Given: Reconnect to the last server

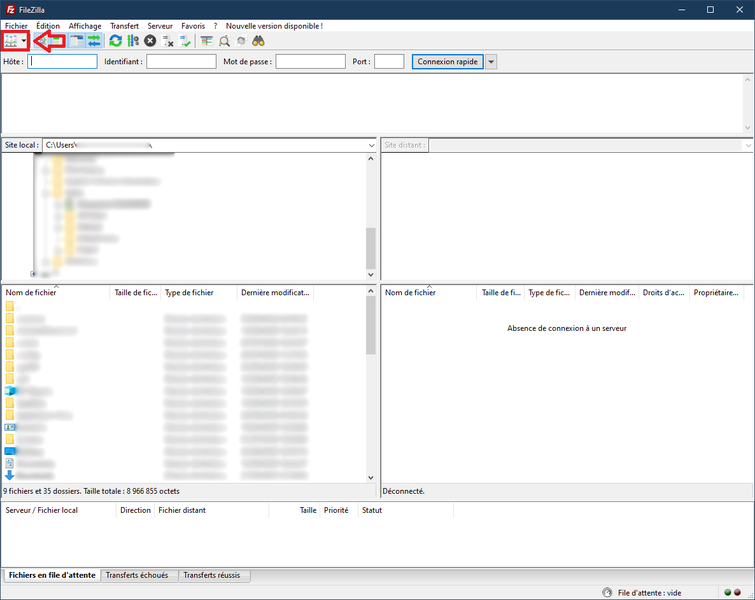Looking at the screenshot, I should point(185,41).
